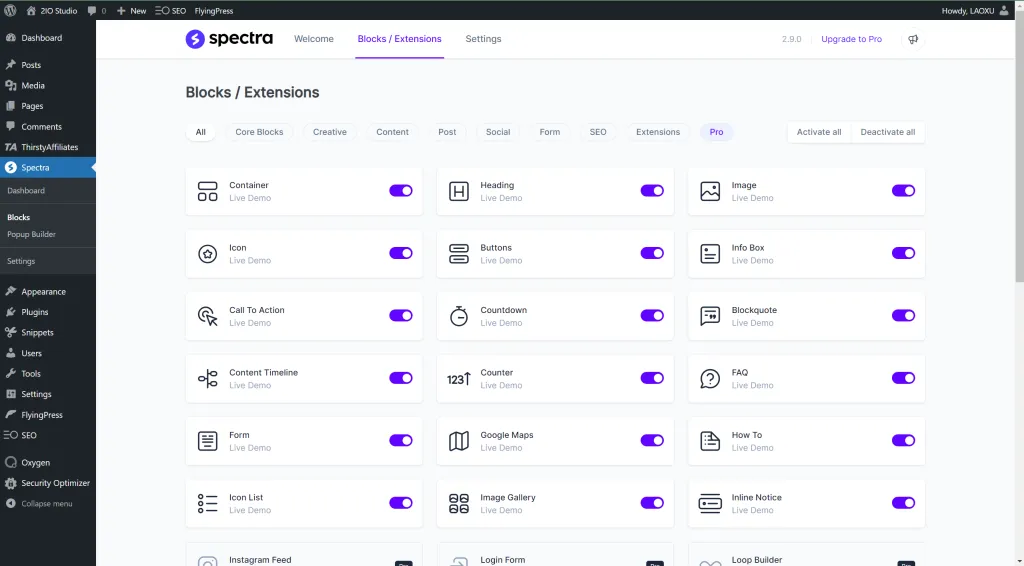The width and height of the screenshot is (1024, 566).
Task: Turn off the Info Box toggle
Action: click(903, 253)
